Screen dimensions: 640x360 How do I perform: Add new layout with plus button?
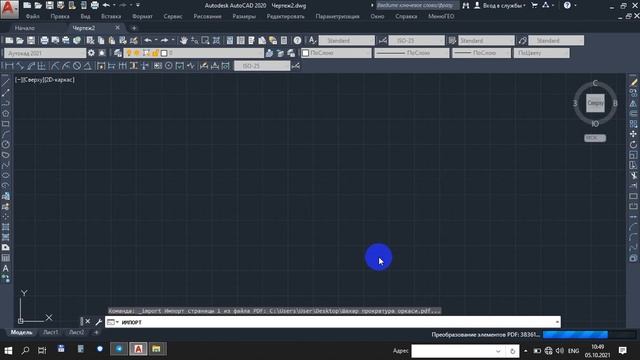click(x=96, y=332)
